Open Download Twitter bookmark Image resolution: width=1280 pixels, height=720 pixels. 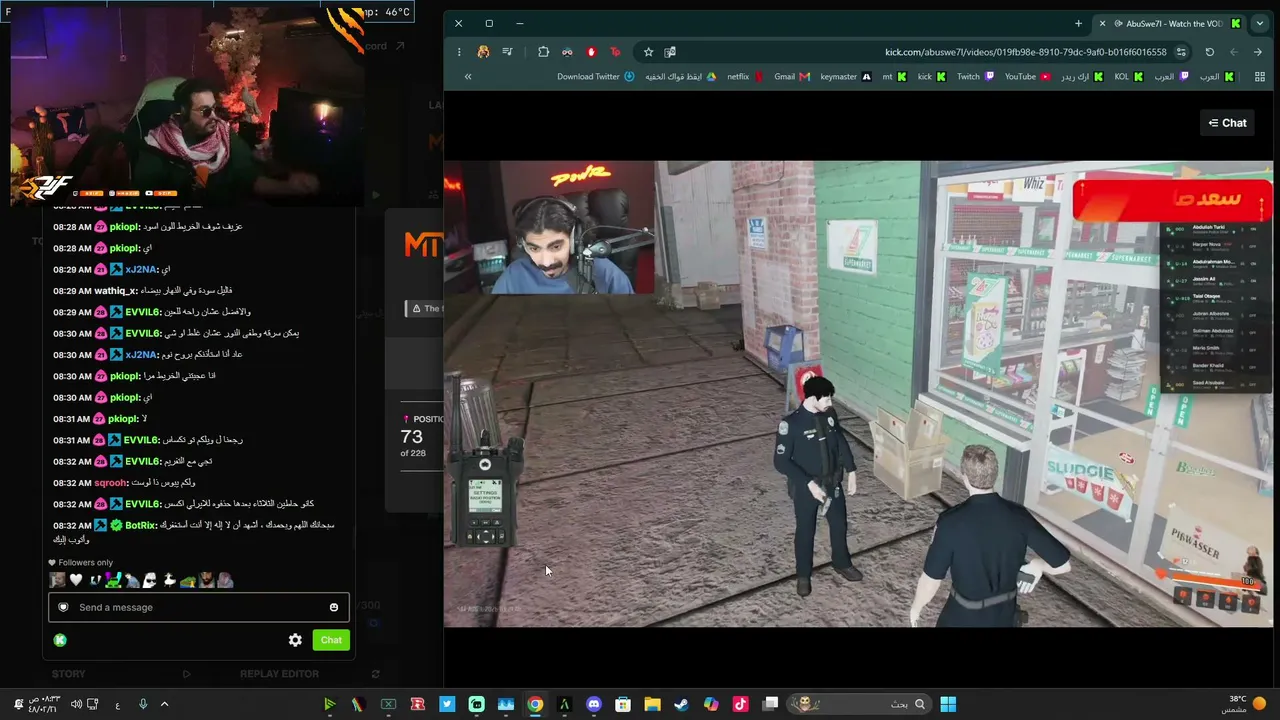click(596, 77)
